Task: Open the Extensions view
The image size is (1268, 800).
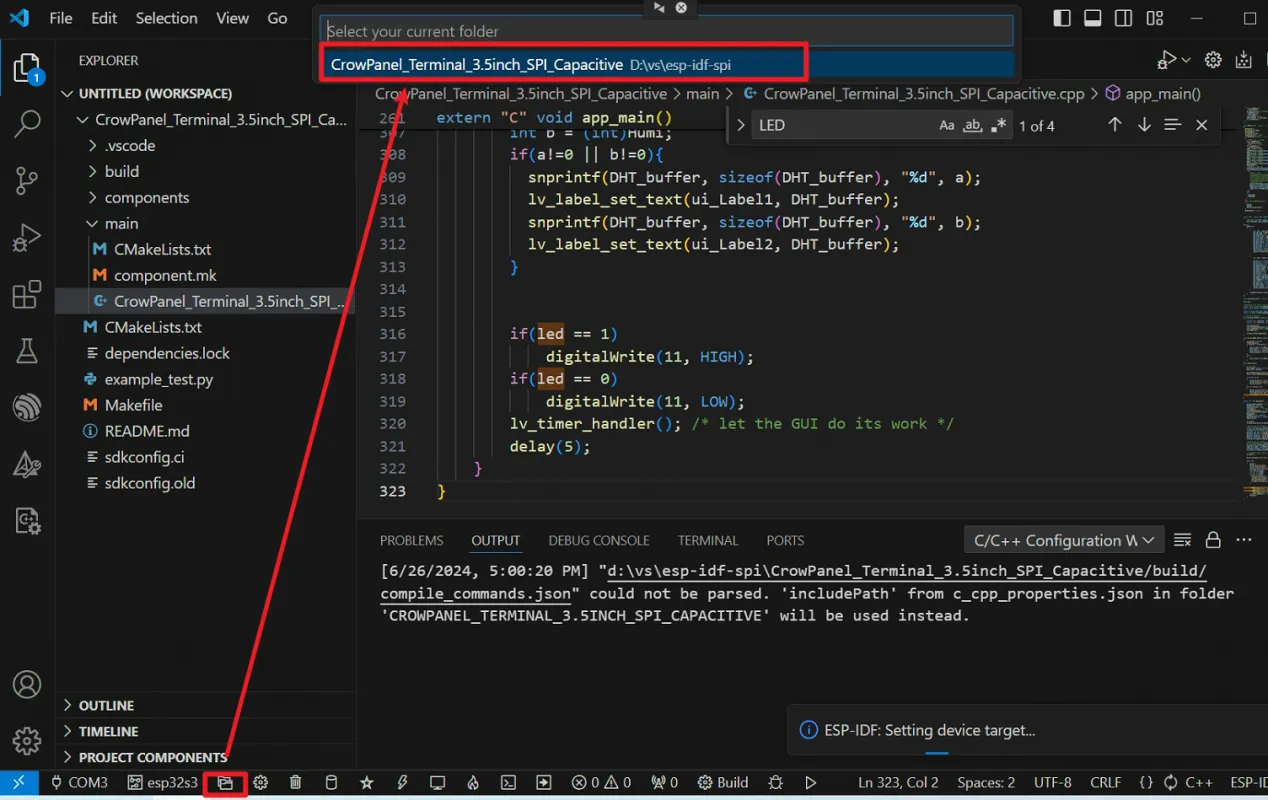Action: coord(27,295)
